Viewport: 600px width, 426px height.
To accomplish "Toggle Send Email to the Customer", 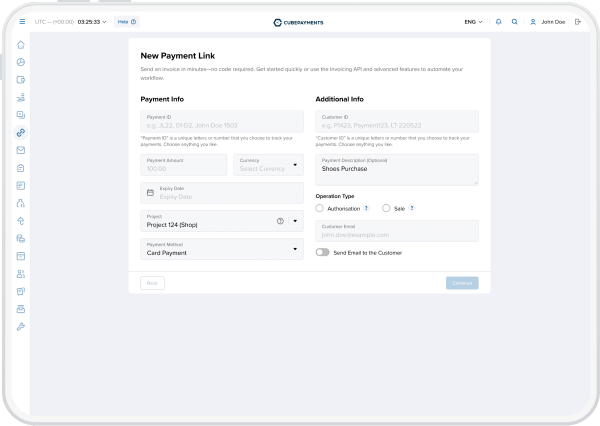I will coord(322,253).
